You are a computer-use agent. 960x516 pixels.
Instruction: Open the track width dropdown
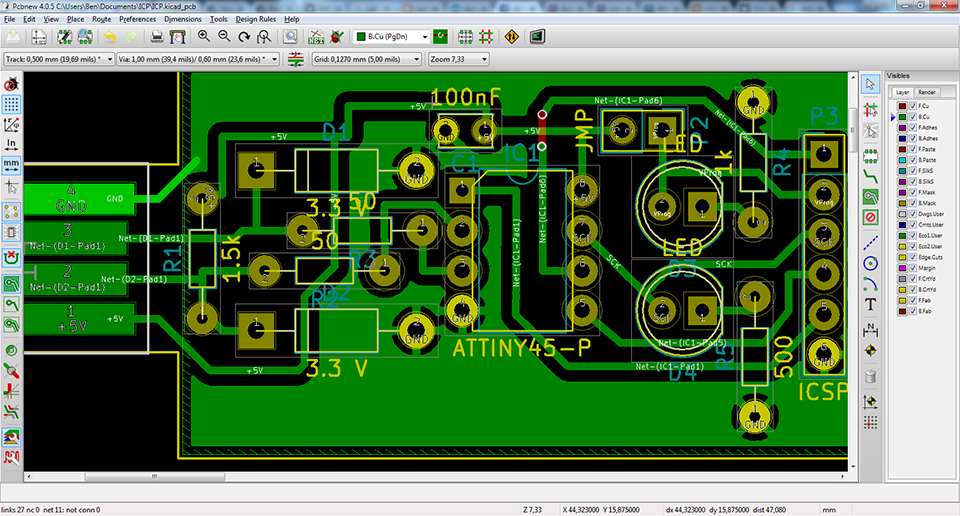(x=59, y=59)
